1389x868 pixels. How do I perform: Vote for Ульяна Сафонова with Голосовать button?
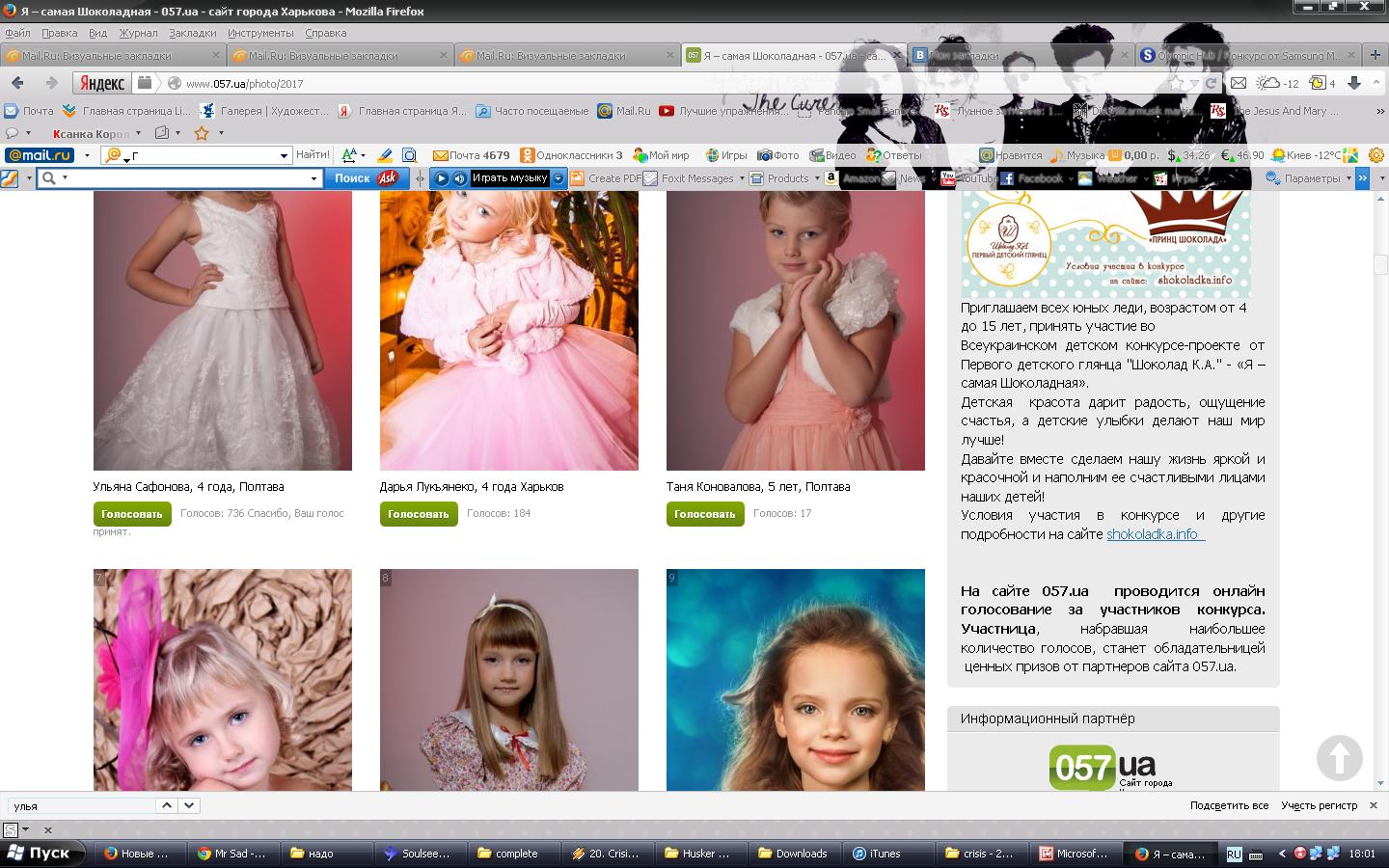coord(132,514)
